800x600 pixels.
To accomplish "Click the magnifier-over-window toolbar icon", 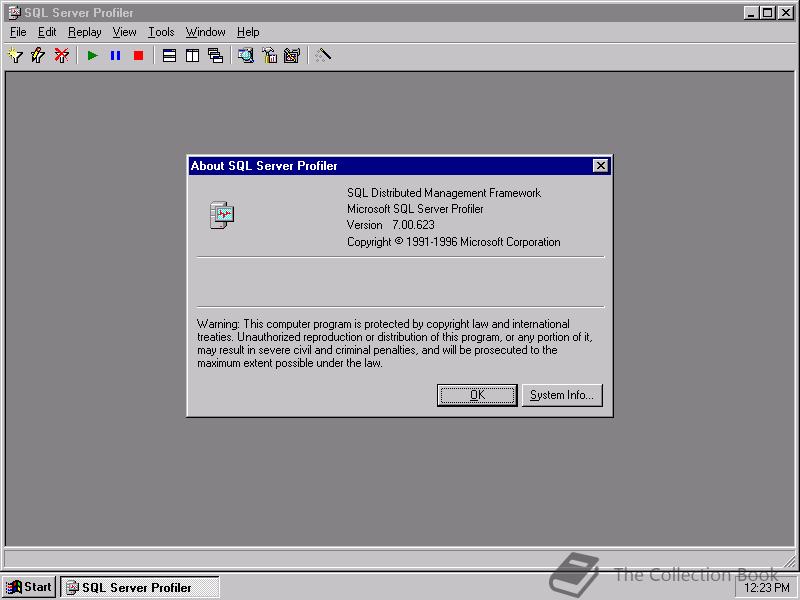I will coord(246,55).
